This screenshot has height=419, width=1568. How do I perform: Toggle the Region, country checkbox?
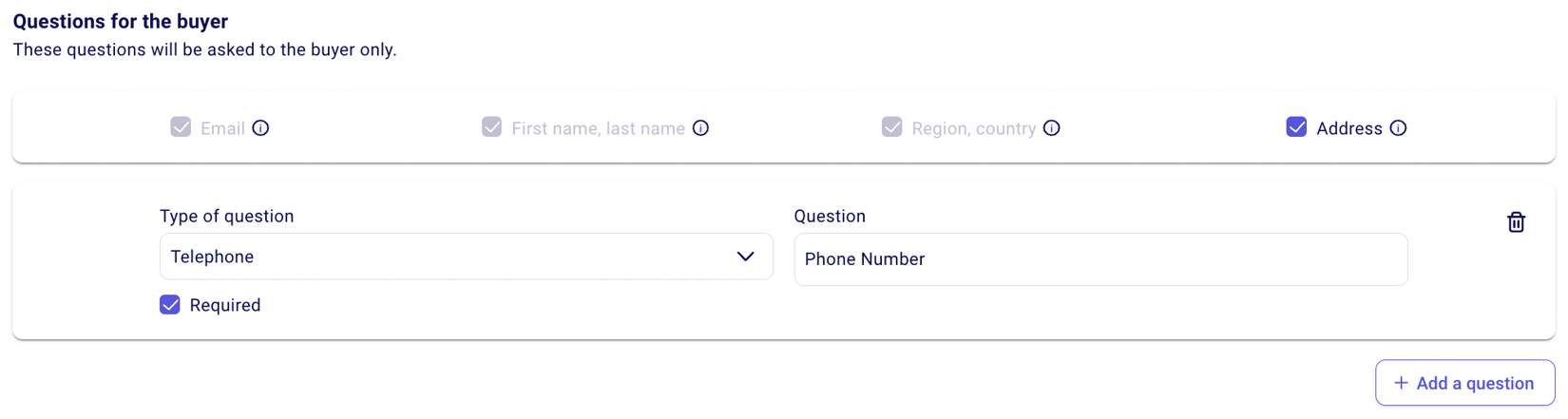pyautogui.click(x=891, y=127)
